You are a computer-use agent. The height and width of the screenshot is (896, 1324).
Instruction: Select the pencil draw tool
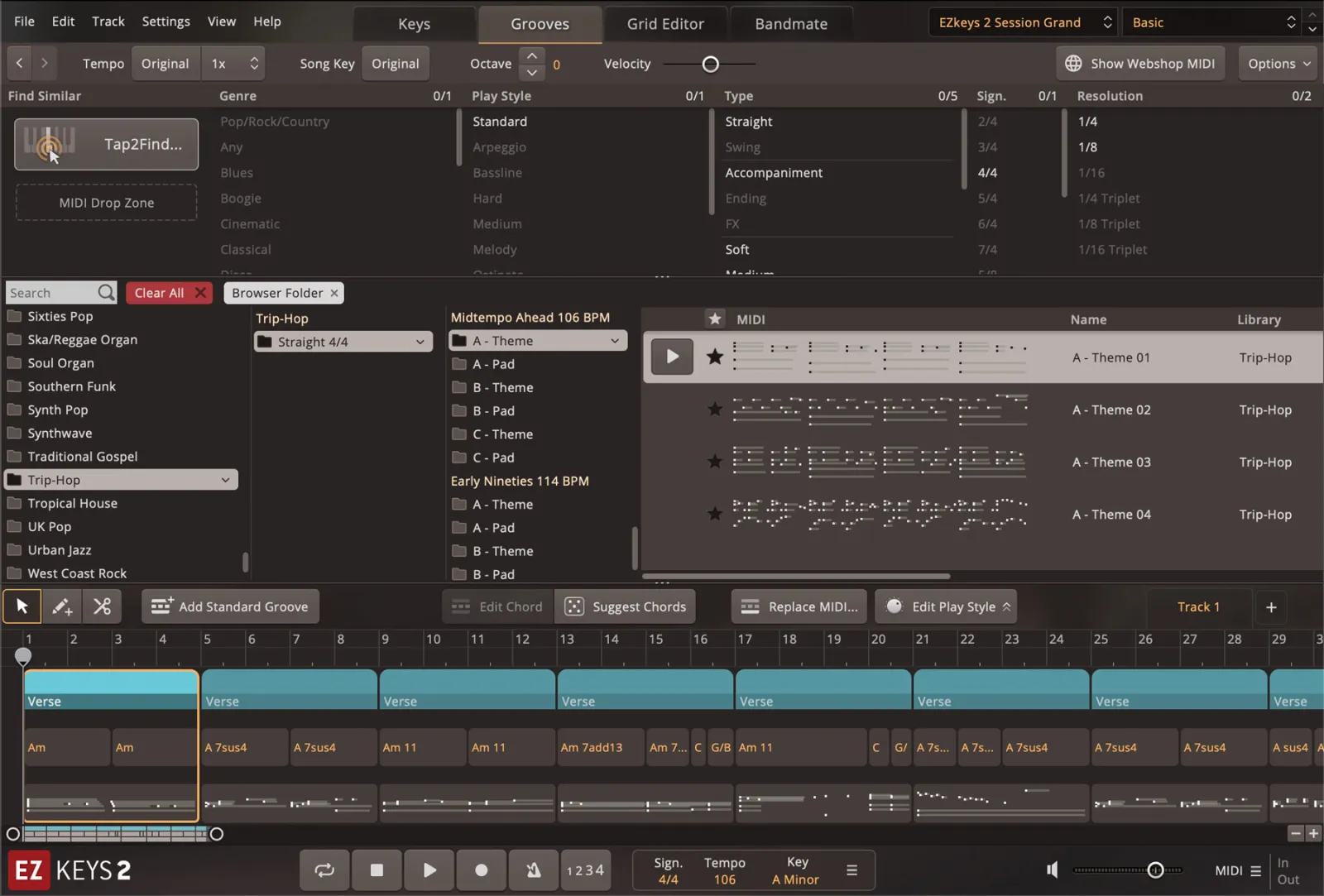[62, 606]
